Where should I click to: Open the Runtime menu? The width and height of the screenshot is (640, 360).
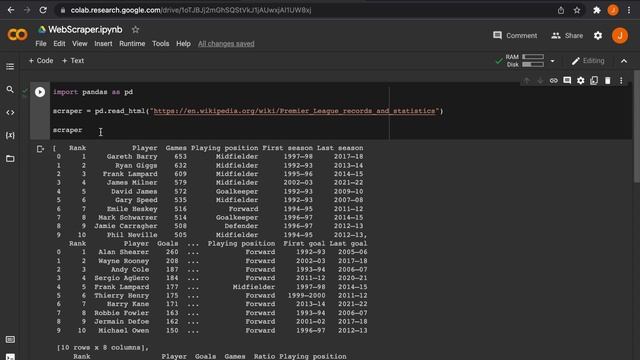132,44
